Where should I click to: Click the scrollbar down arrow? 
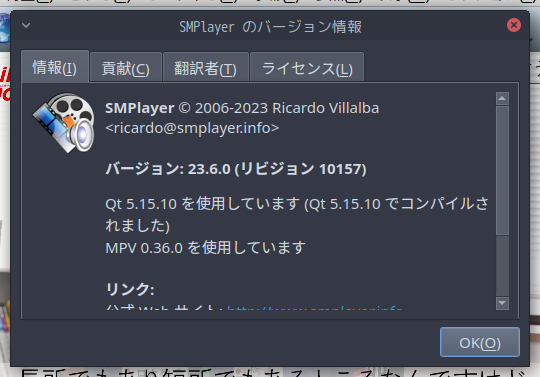[x=502, y=303]
